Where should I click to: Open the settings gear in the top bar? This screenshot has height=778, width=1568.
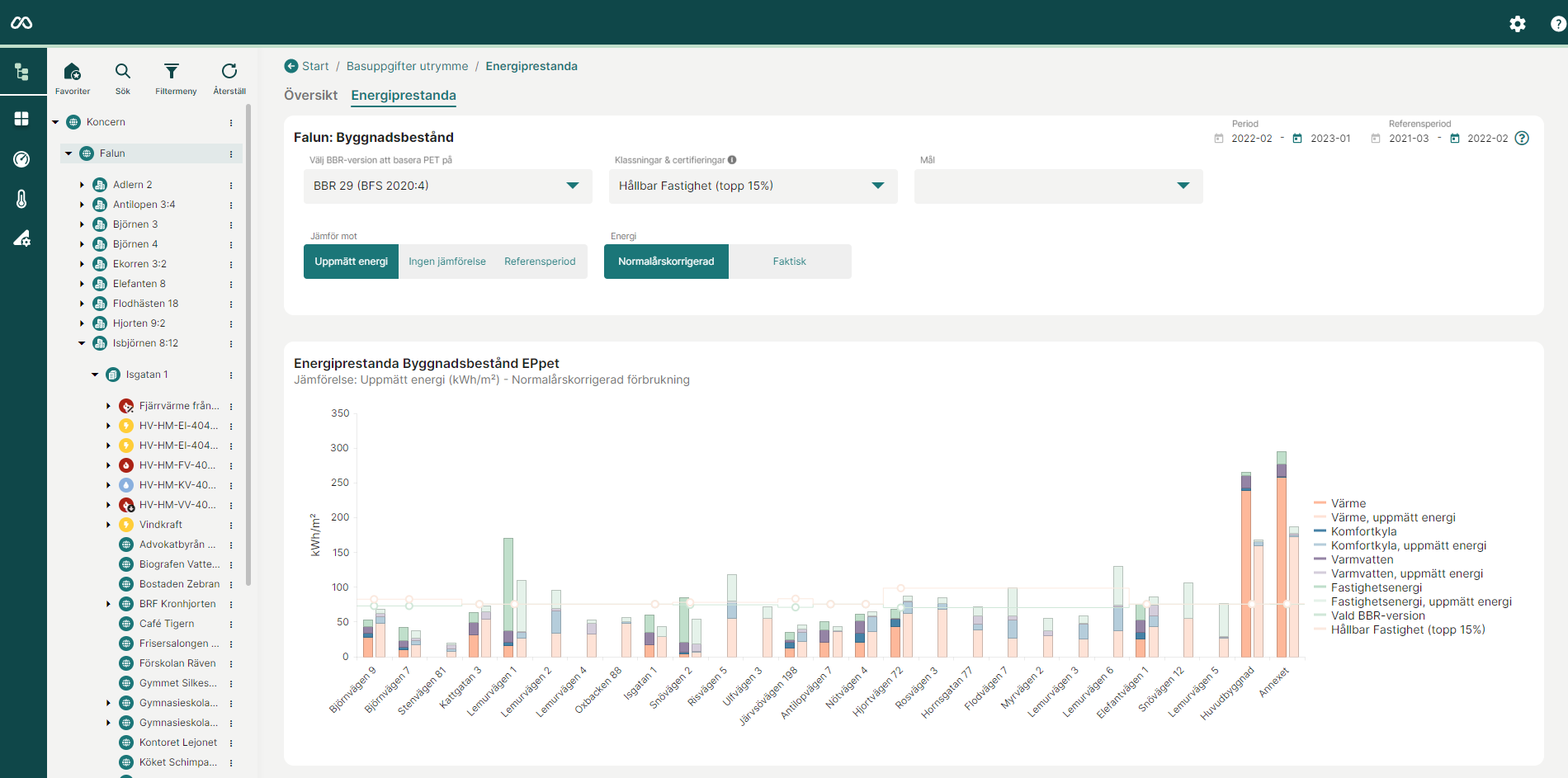1517,24
